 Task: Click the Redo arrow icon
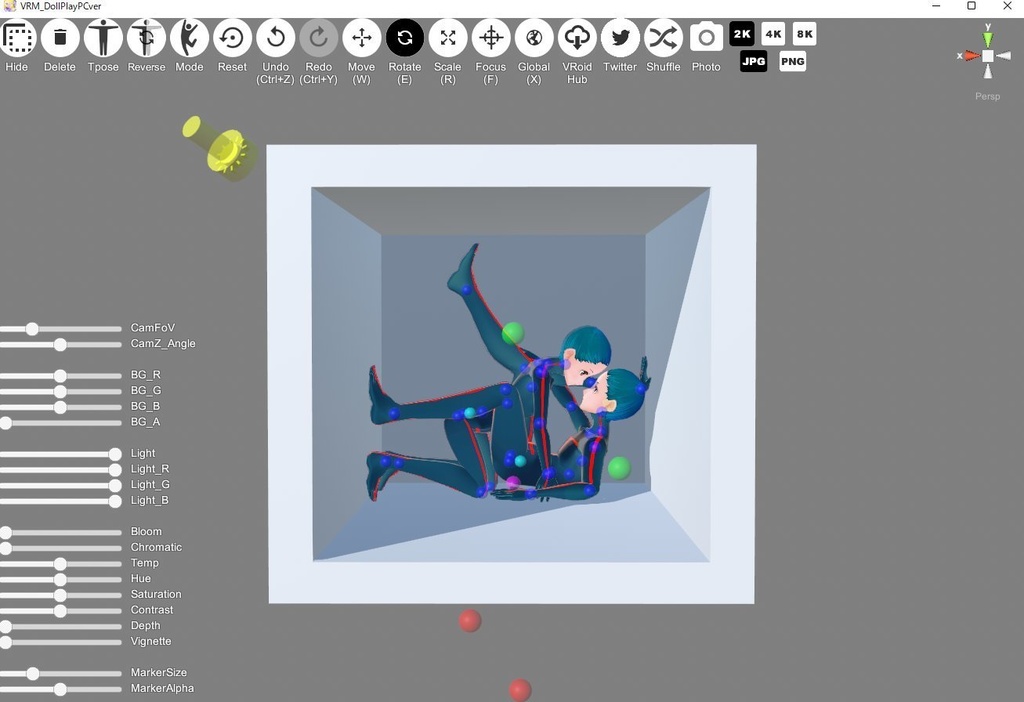319,38
